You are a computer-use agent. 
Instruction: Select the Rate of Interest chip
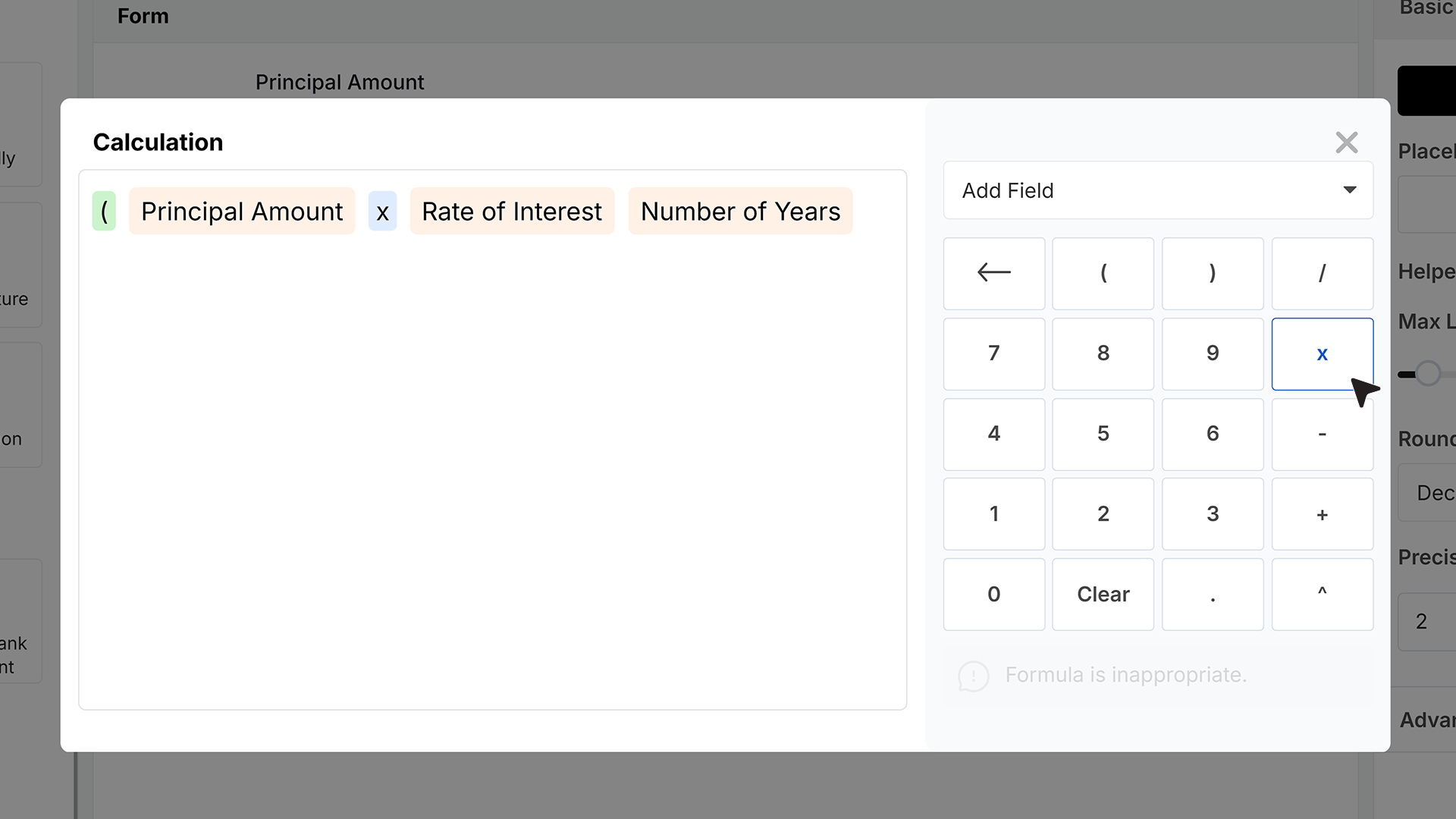(512, 211)
